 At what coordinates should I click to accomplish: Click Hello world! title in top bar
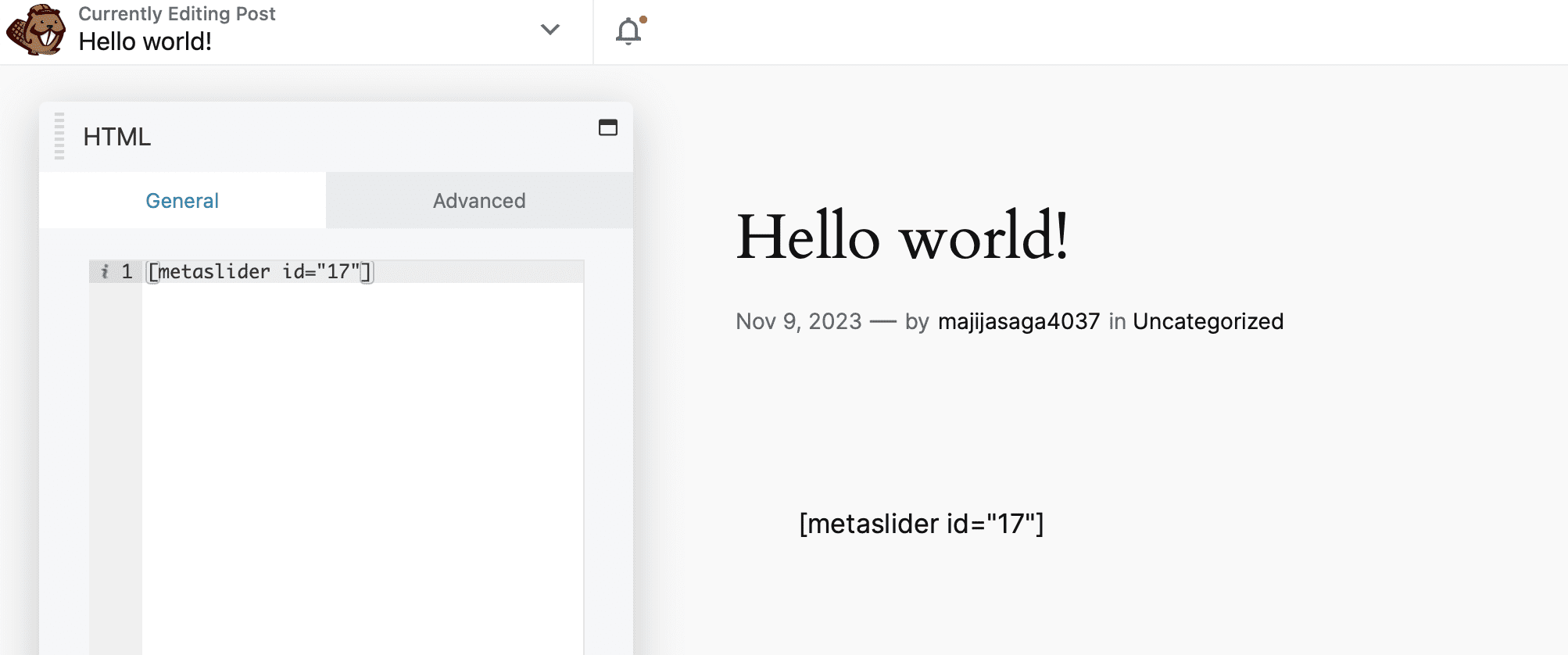click(145, 41)
